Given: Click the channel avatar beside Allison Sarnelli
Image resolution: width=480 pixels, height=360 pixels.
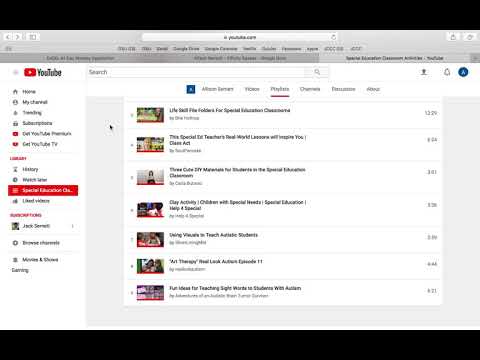Looking at the screenshot, I should click(191, 89).
